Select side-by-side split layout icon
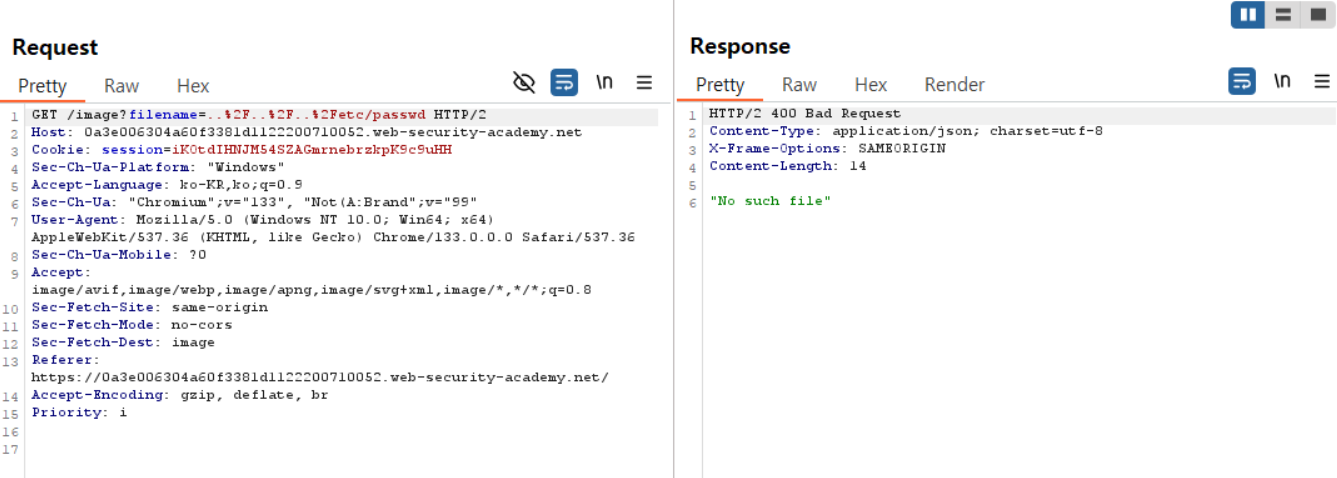Viewport: 1337px width, 478px height. (1247, 15)
